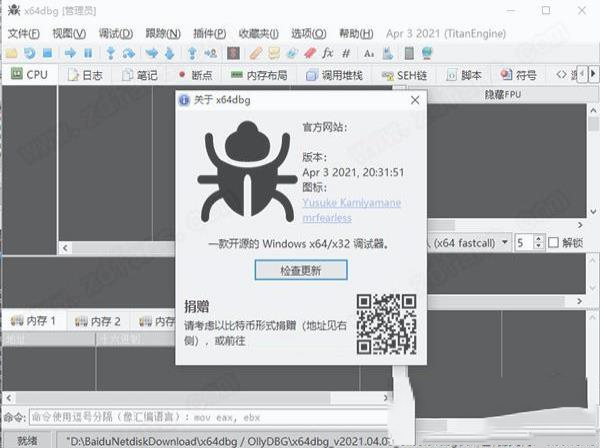Open the 视图(V) menu
Viewport: 600px width, 448px height.
(x=69, y=34)
